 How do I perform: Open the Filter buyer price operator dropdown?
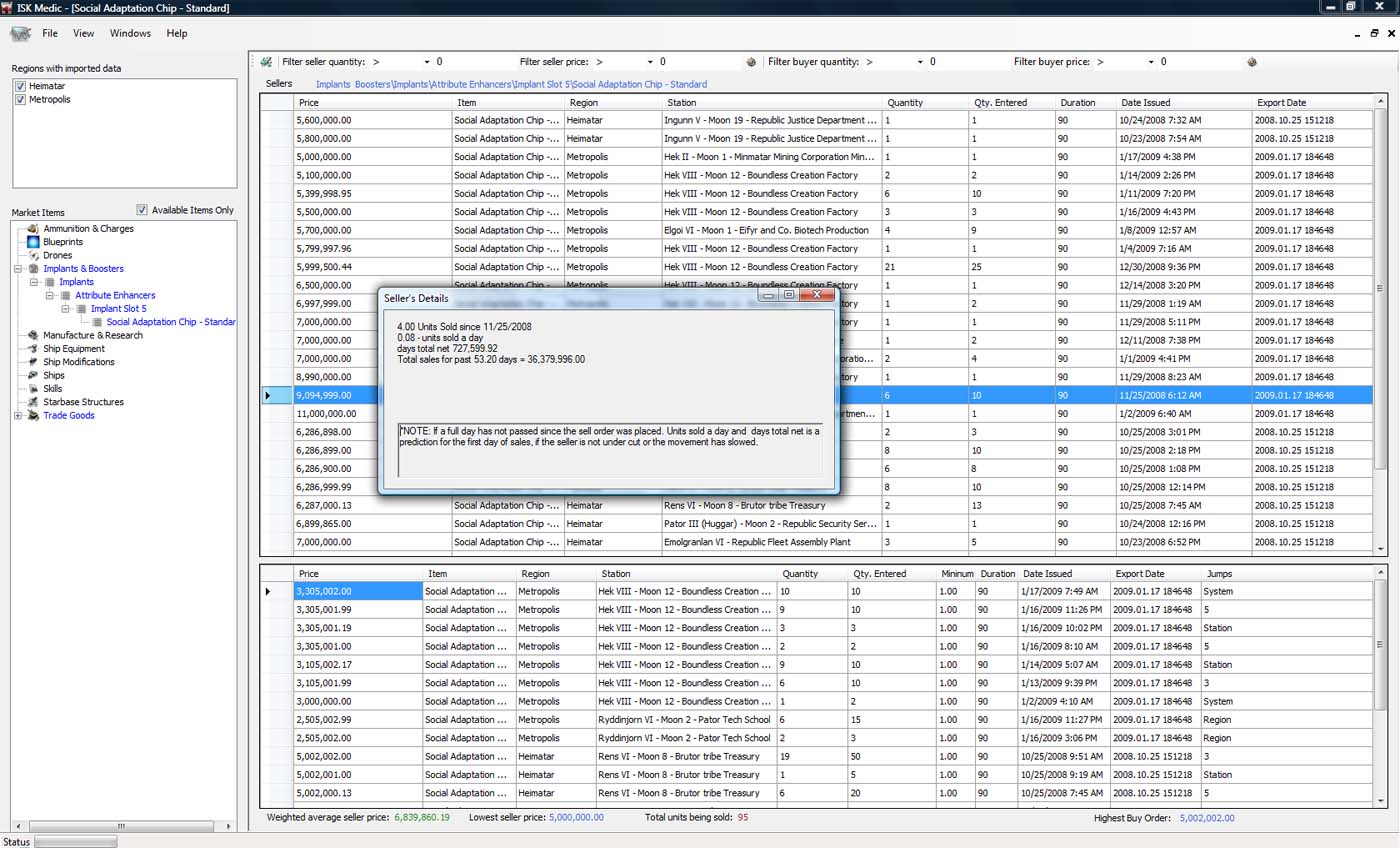[x=1150, y=62]
